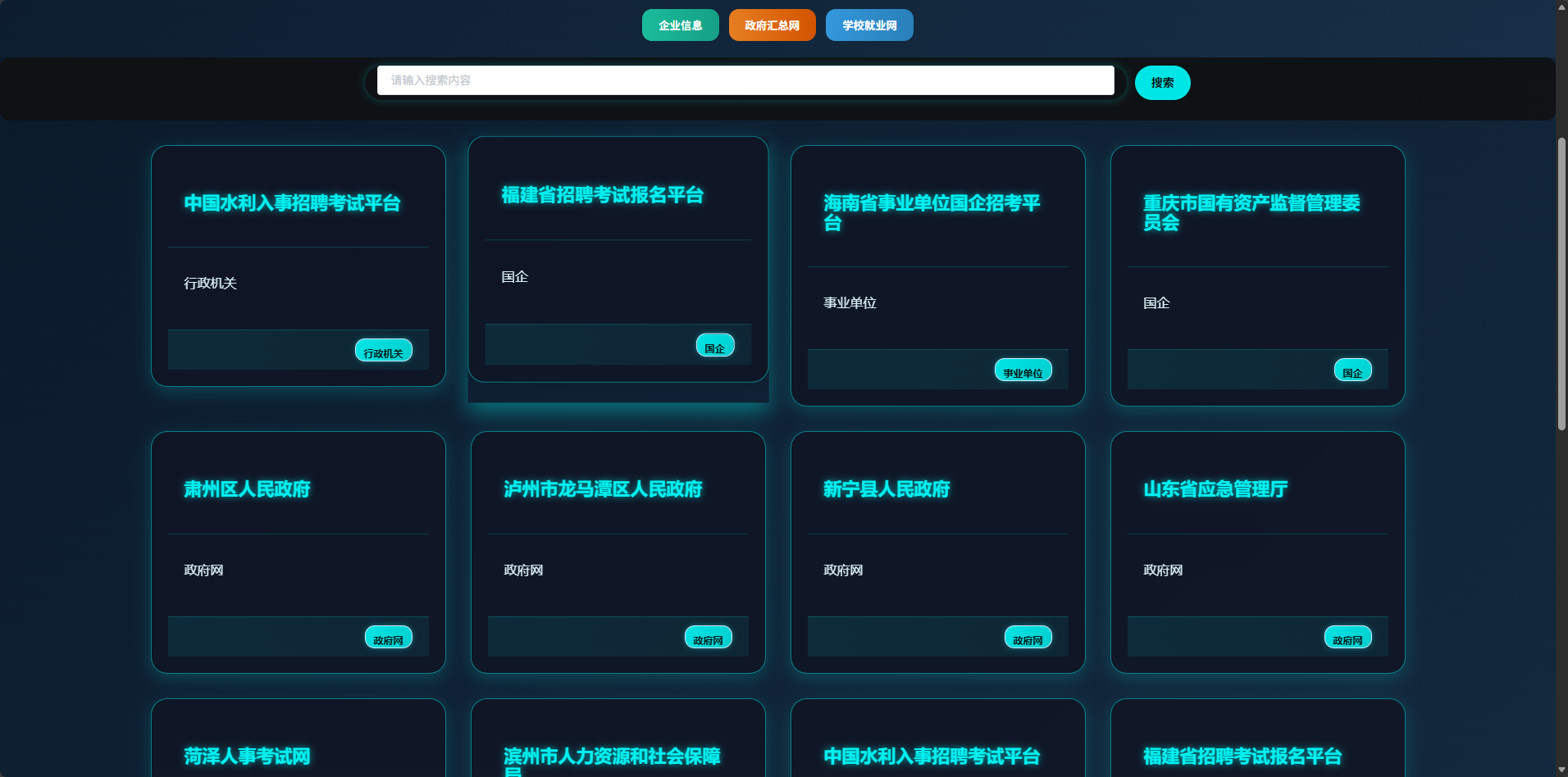Screen dimensions: 1568x777
Task: Open the 滨州市人力资源和社会保障局 card title
Action: pos(612,761)
